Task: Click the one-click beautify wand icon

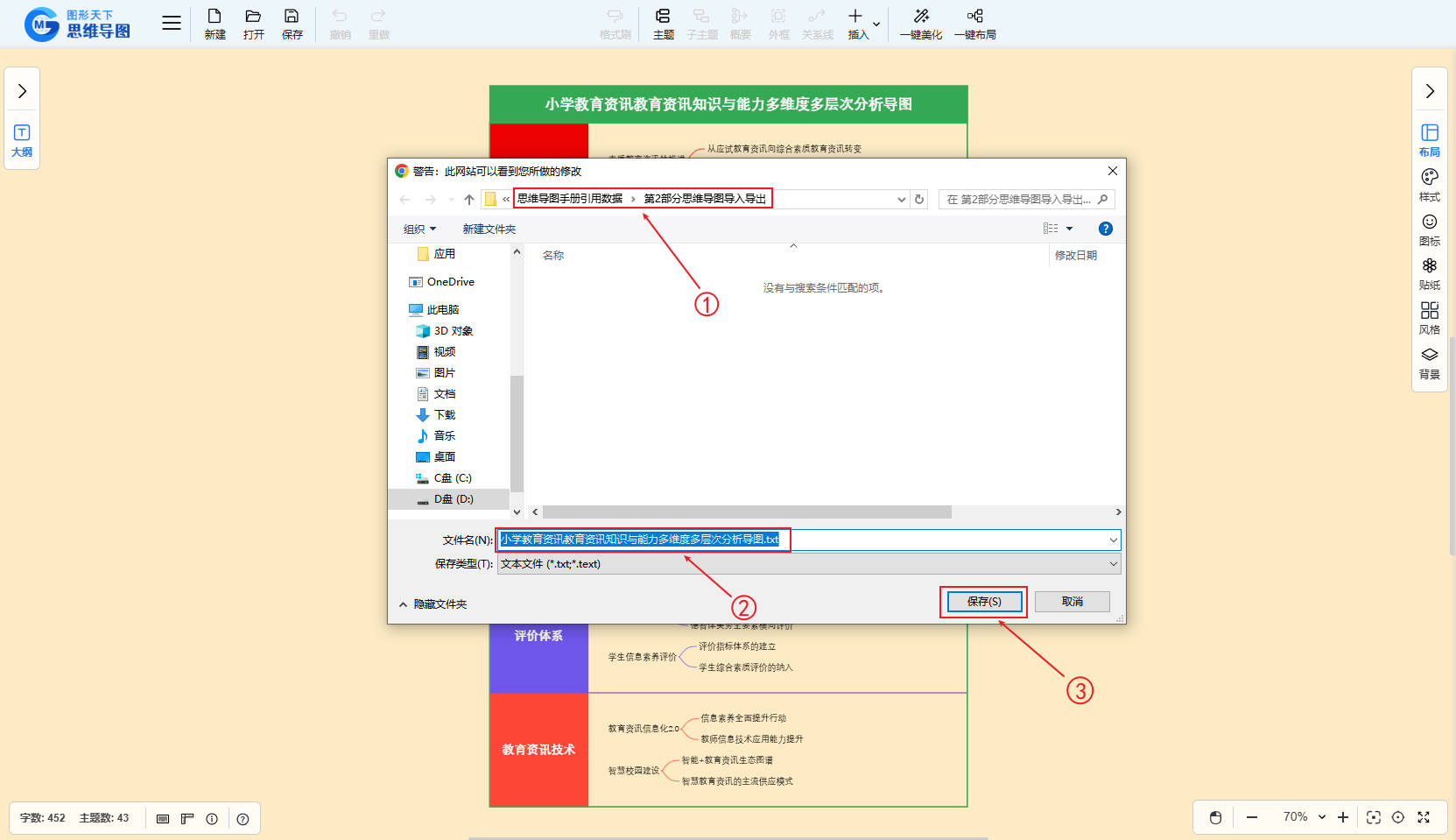Action: (x=921, y=18)
